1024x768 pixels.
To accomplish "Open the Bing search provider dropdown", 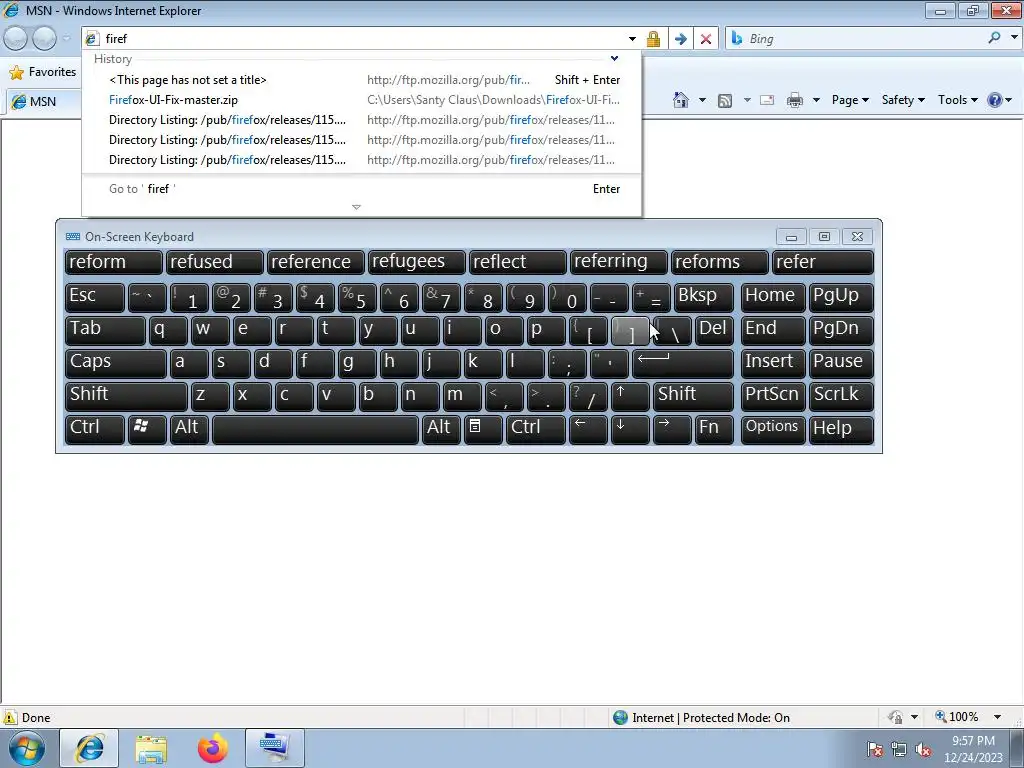I will pos(1014,38).
